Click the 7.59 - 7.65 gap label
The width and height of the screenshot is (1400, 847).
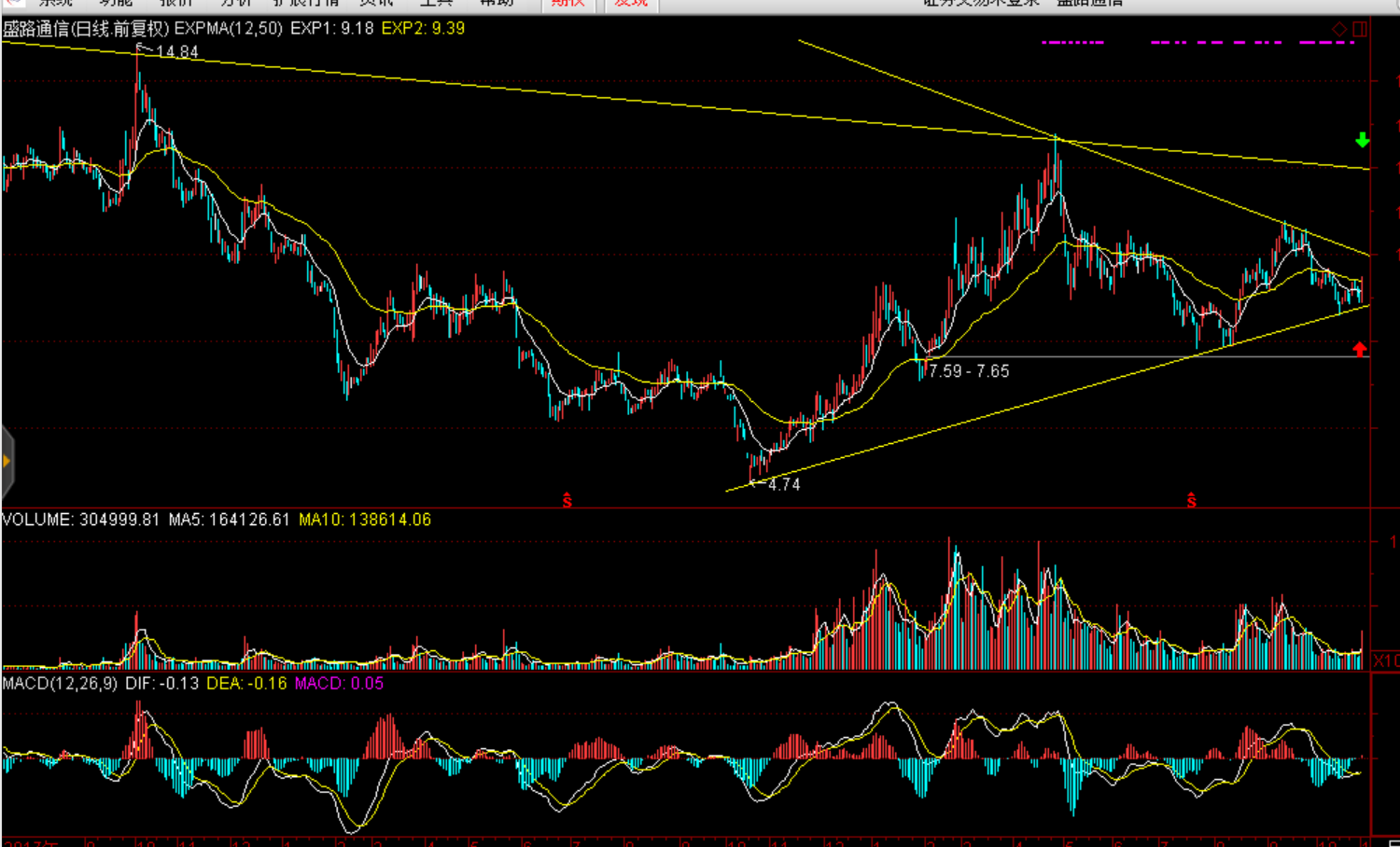(968, 371)
